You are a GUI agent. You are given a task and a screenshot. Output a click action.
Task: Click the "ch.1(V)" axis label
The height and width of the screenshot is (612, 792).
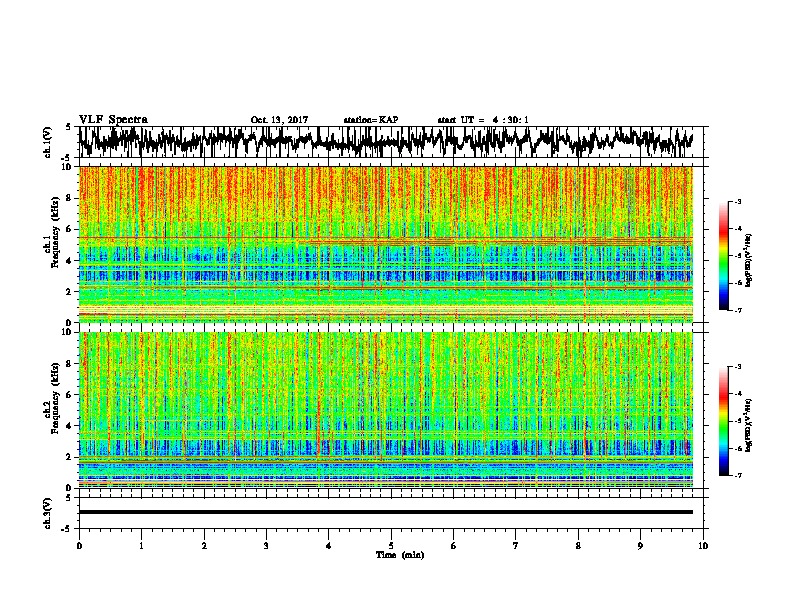click(48, 142)
